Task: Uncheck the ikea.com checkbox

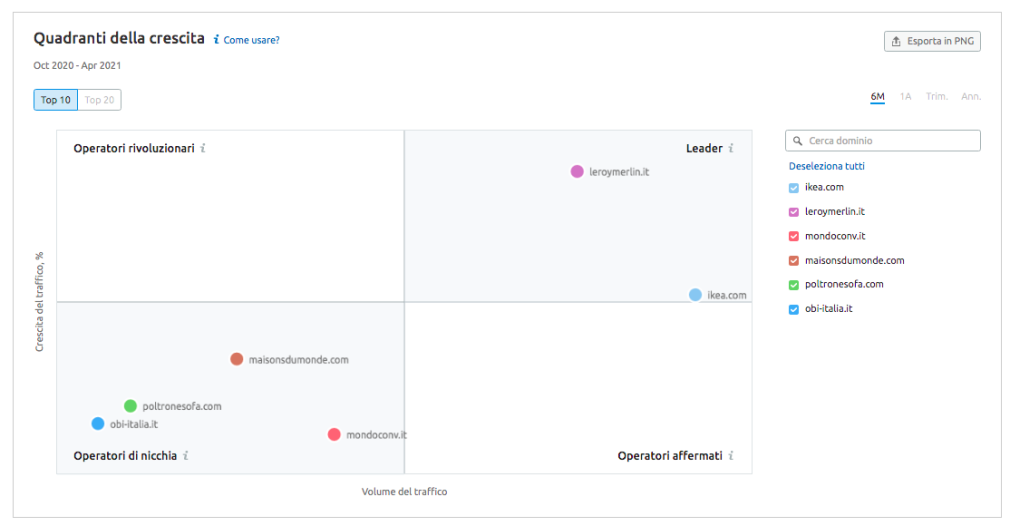Action: [794, 188]
